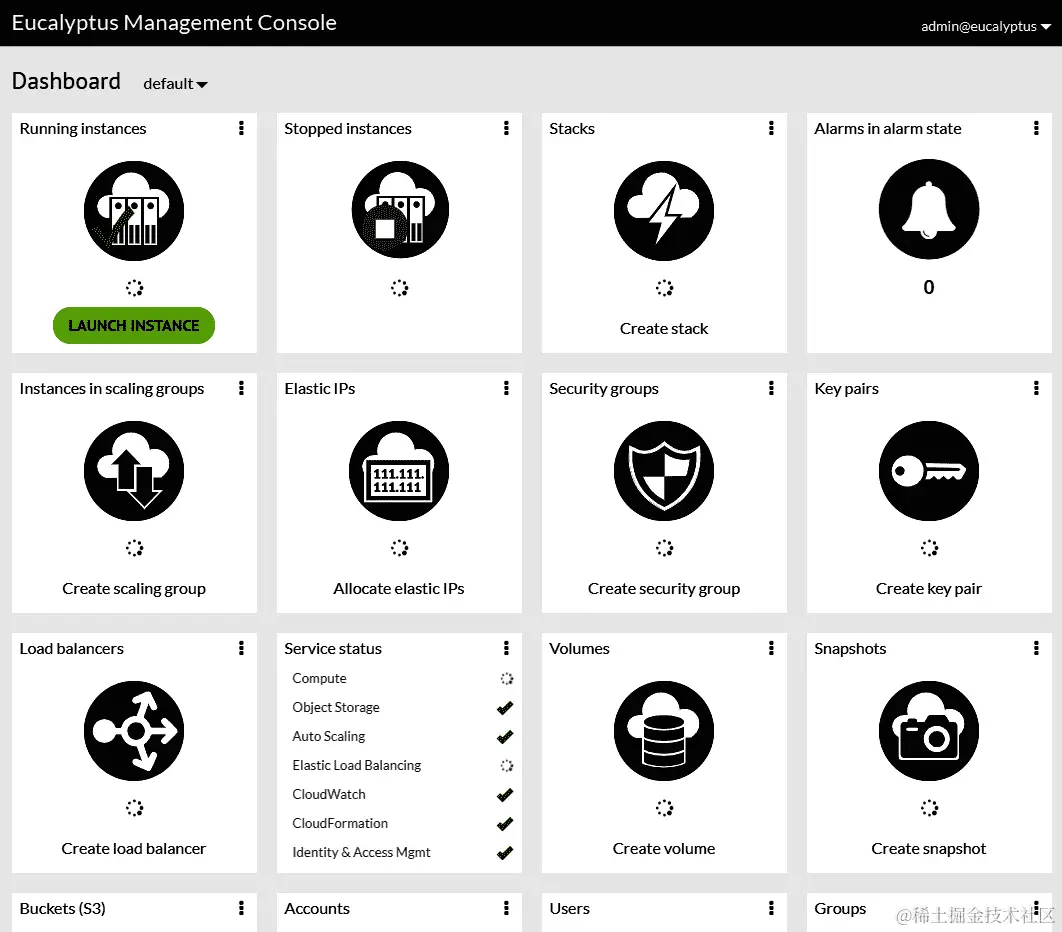This screenshot has height=932, width=1062.
Task: Open the Load balancers tile options menu
Action: point(241,648)
